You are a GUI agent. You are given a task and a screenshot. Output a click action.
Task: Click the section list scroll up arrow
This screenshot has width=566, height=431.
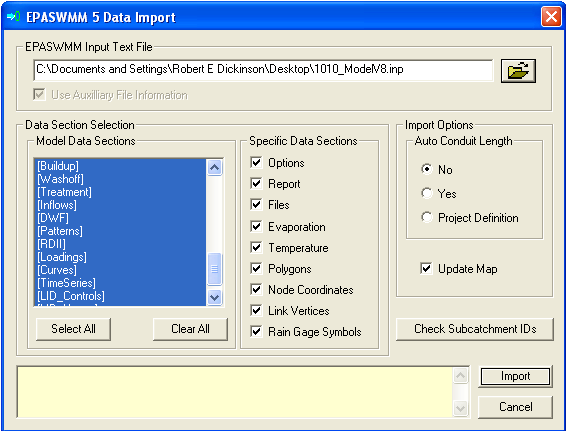pyautogui.click(x=215, y=167)
